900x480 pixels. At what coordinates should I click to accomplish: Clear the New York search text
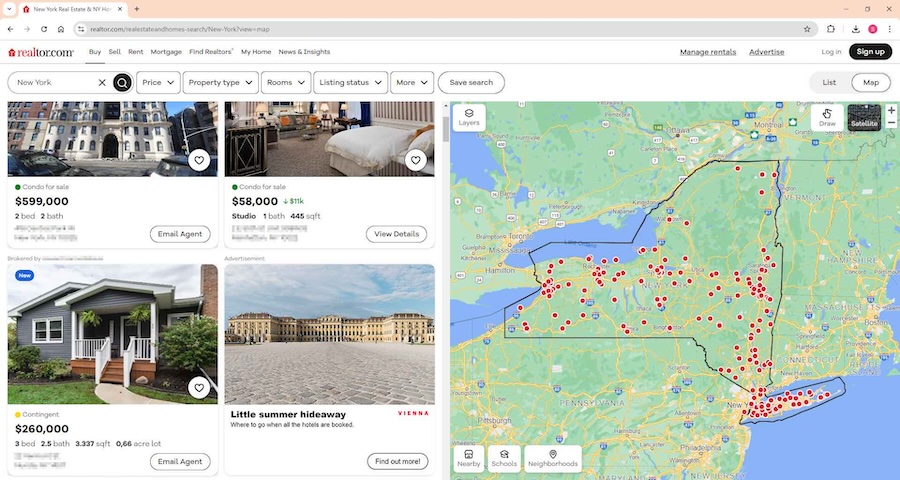102,83
